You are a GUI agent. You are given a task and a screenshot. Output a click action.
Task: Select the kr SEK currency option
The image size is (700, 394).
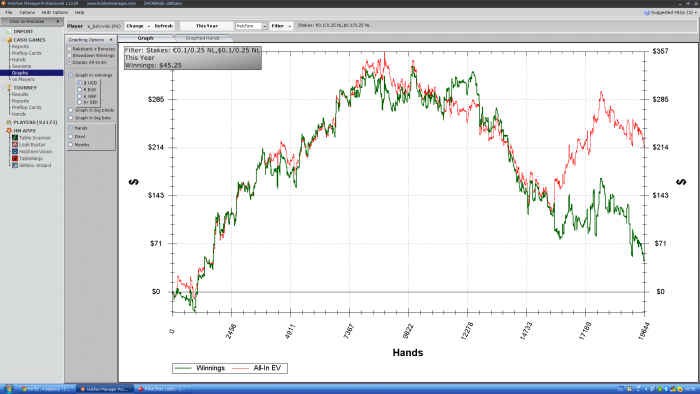(x=79, y=102)
